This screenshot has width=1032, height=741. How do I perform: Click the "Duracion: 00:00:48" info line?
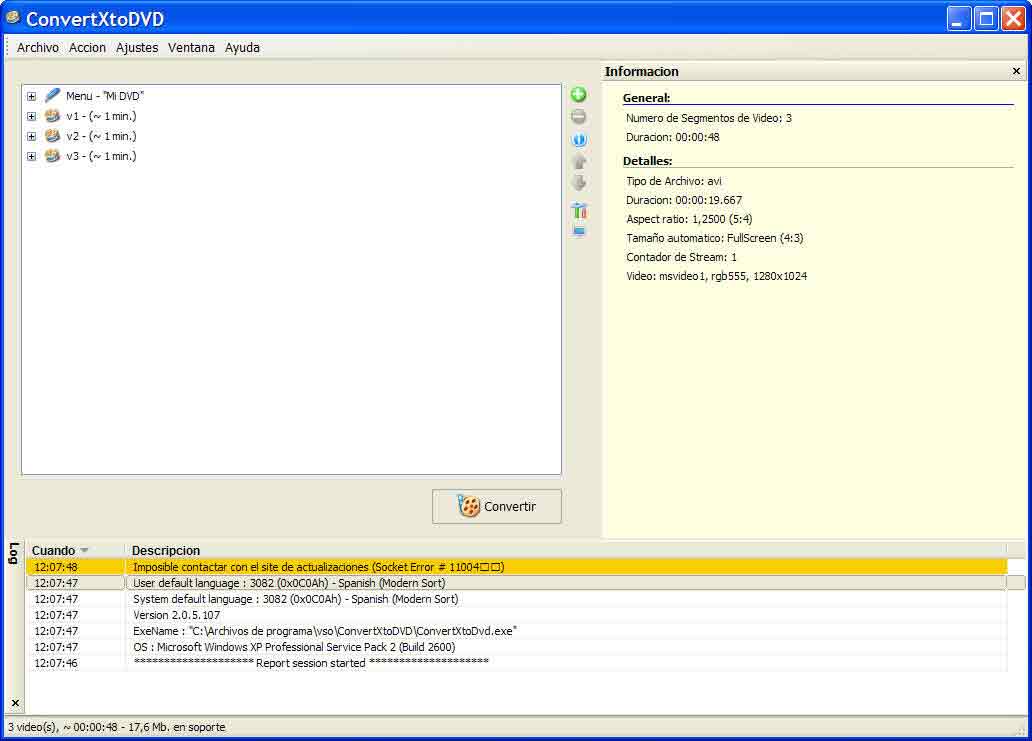pyautogui.click(x=673, y=138)
